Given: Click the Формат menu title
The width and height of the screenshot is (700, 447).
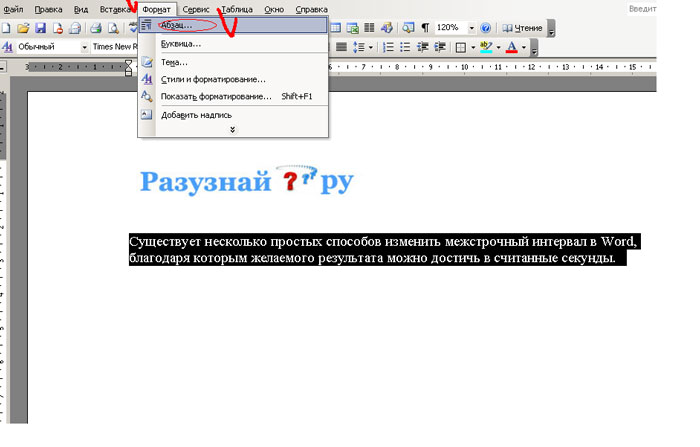Looking at the screenshot, I should click(157, 9).
